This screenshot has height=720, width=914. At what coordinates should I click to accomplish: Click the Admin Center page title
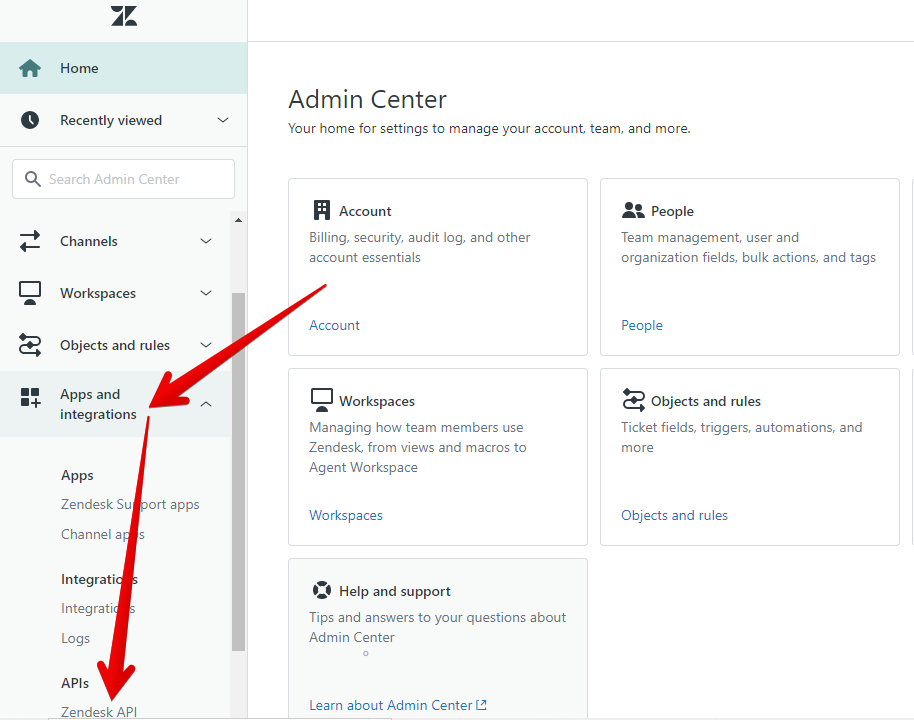point(367,99)
